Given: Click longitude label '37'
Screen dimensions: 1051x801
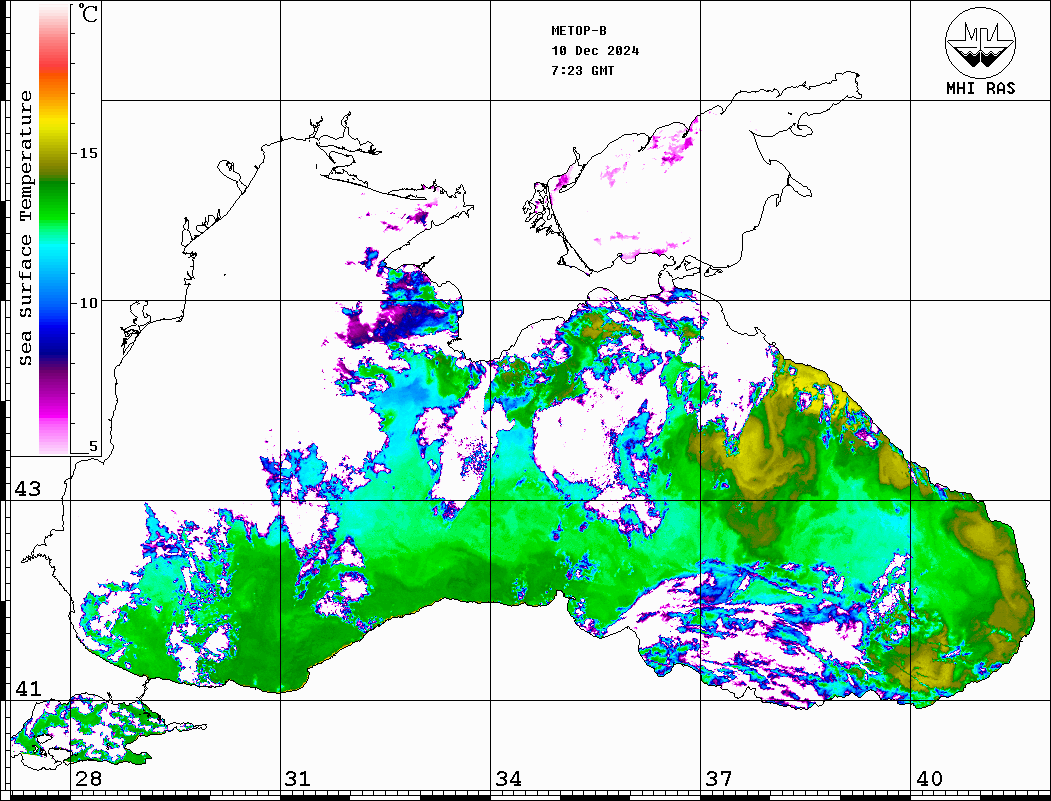Looking at the screenshot, I should (x=719, y=779).
